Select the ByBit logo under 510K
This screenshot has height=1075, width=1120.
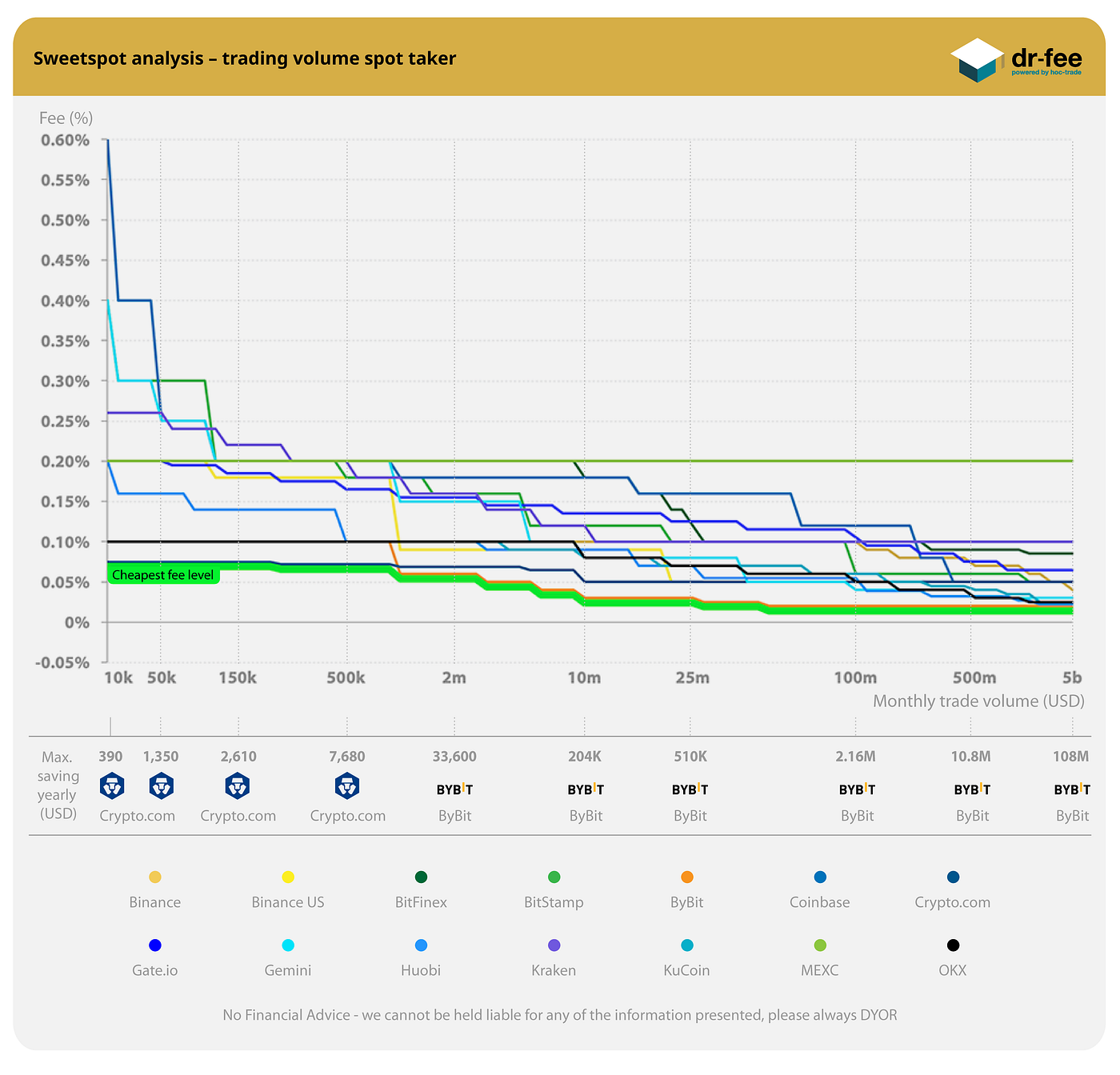point(690,789)
